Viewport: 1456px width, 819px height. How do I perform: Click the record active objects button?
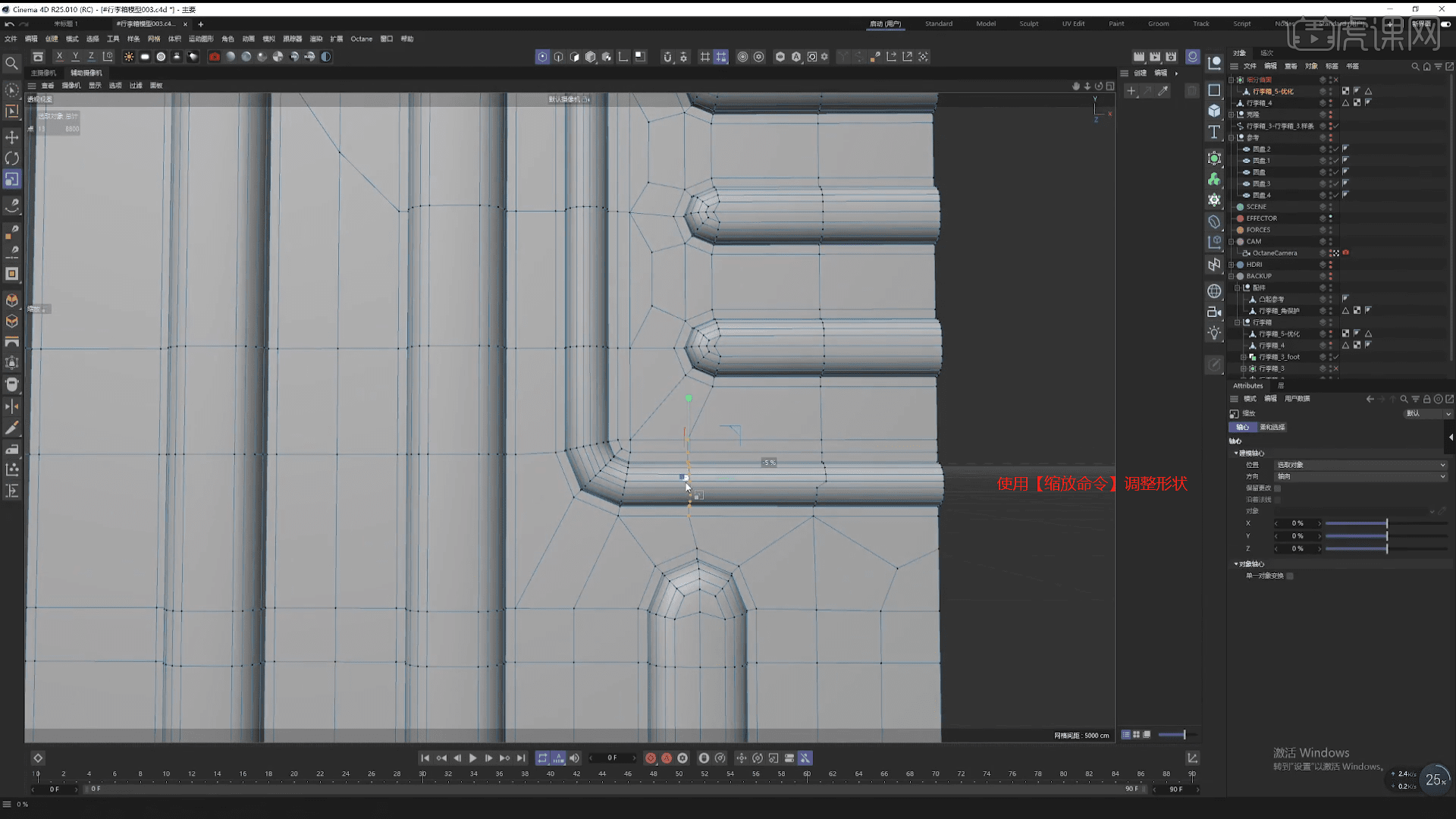pyautogui.click(x=651, y=758)
